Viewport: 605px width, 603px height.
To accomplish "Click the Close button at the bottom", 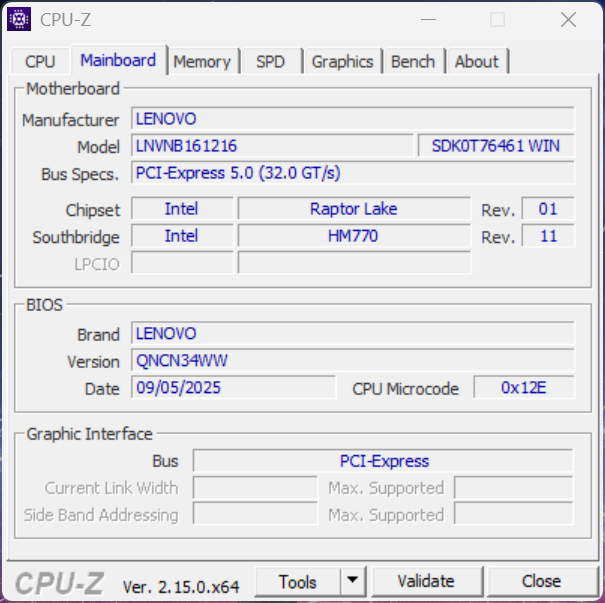I will click(541, 581).
